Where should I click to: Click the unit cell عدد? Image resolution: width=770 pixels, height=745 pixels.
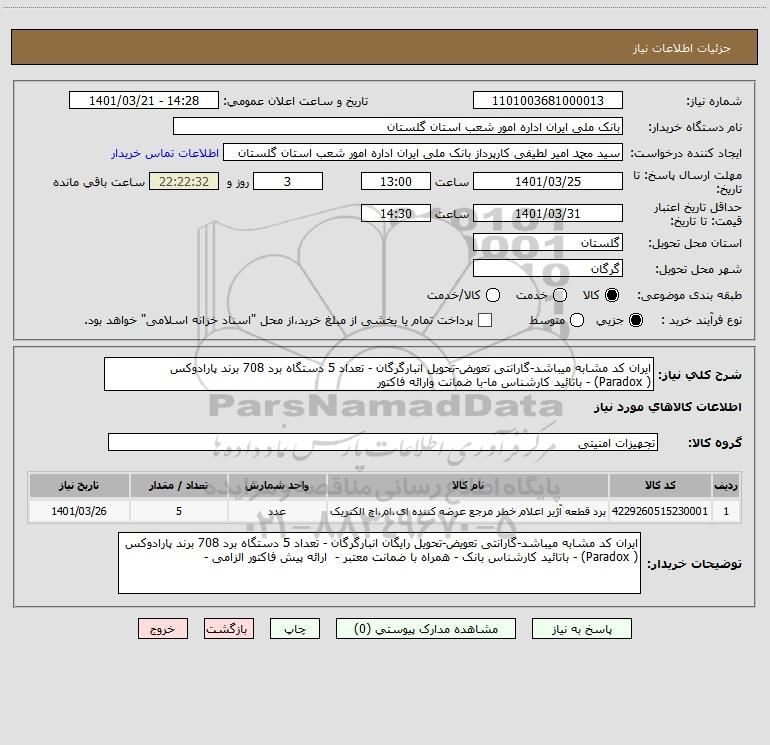coord(277,511)
